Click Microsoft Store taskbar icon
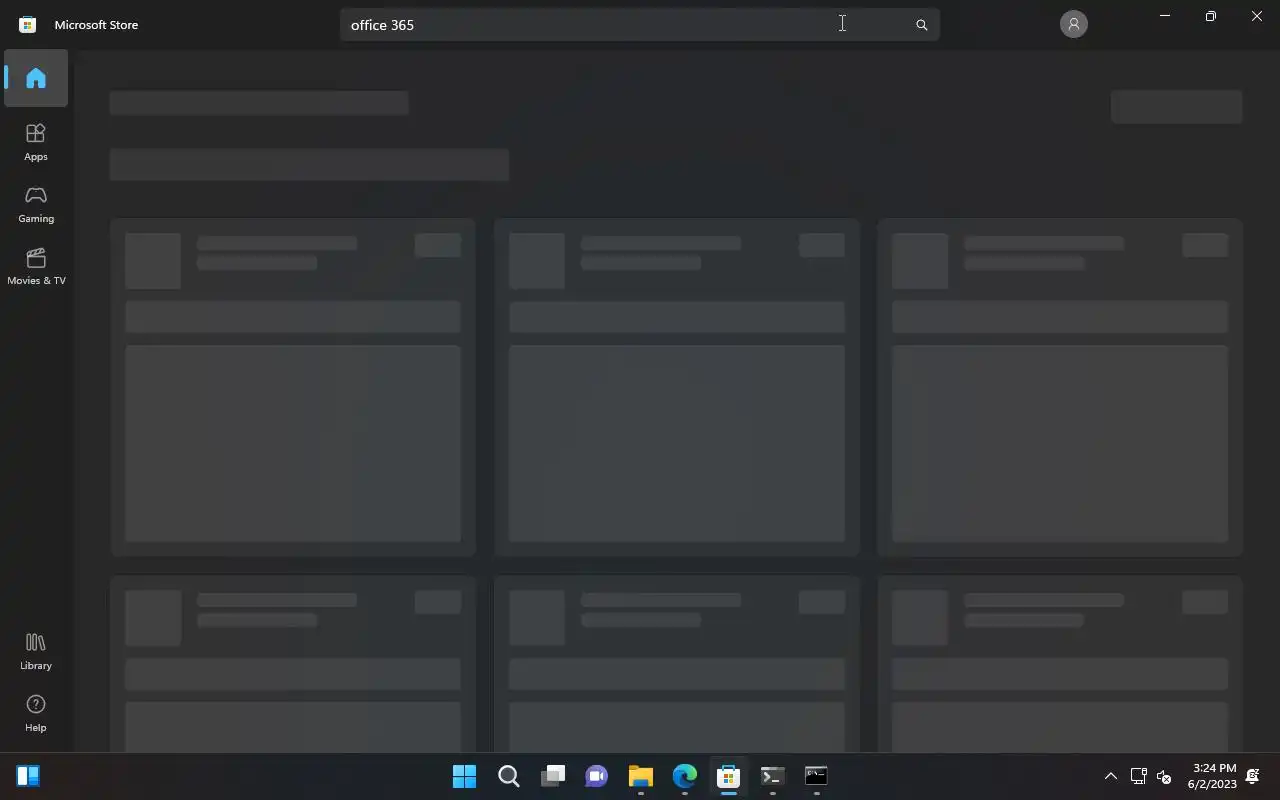The height and width of the screenshot is (800, 1280). (x=728, y=776)
